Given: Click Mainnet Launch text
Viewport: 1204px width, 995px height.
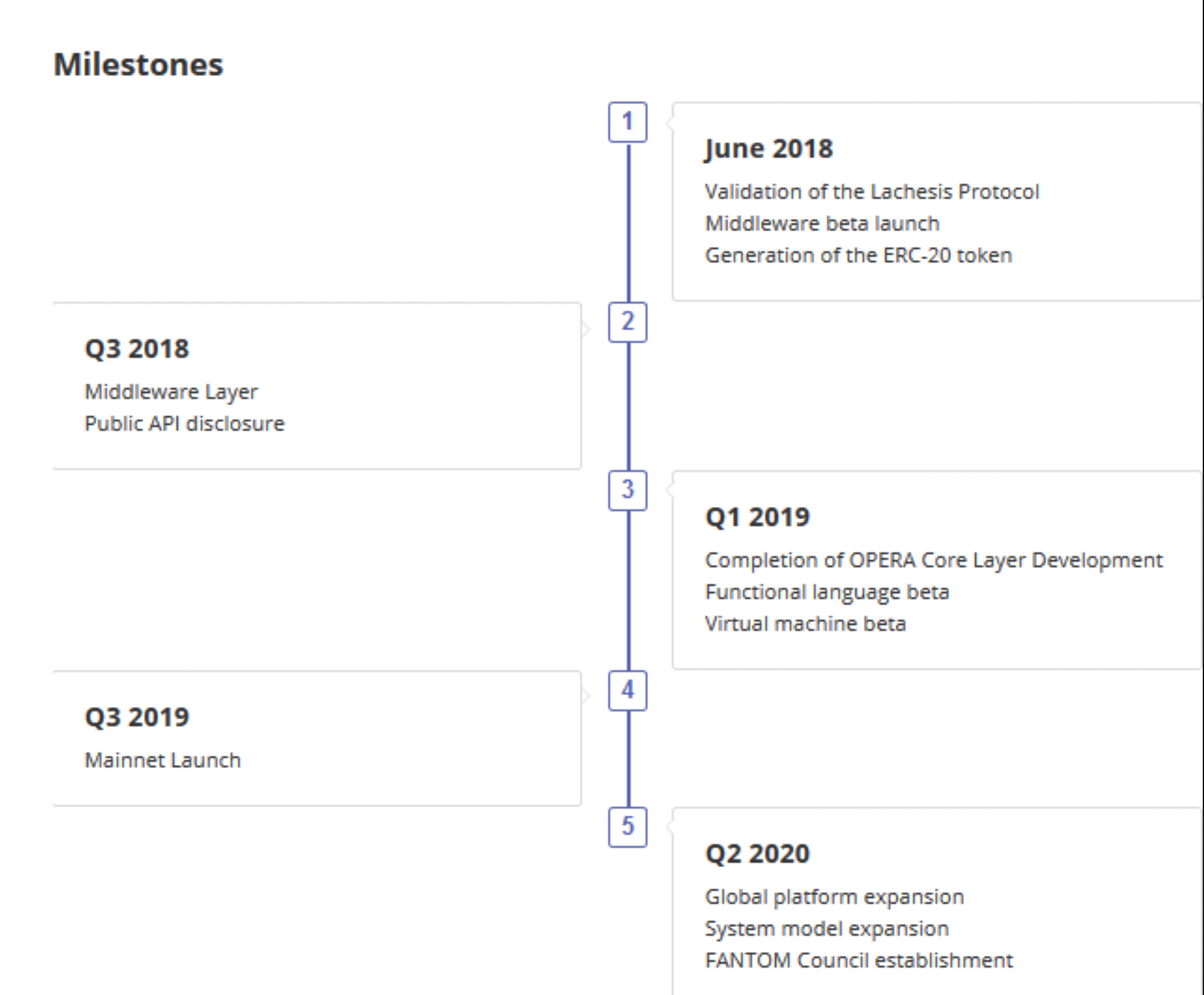Looking at the screenshot, I should point(163,760).
